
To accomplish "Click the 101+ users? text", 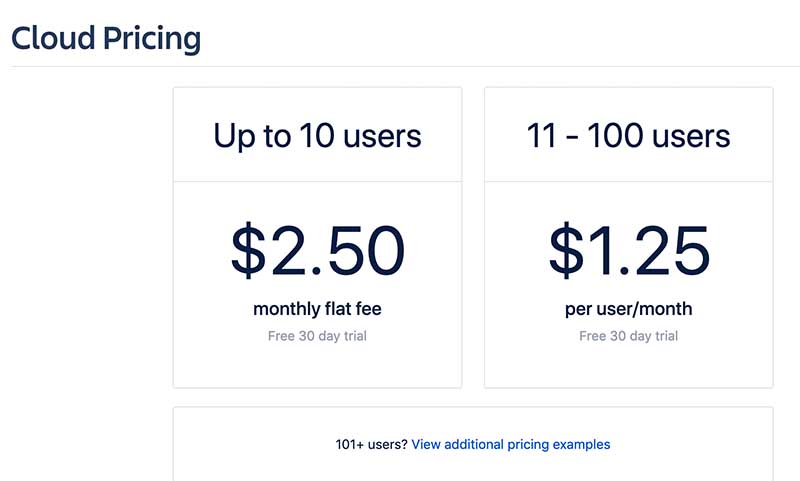I will [x=371, y=444].
